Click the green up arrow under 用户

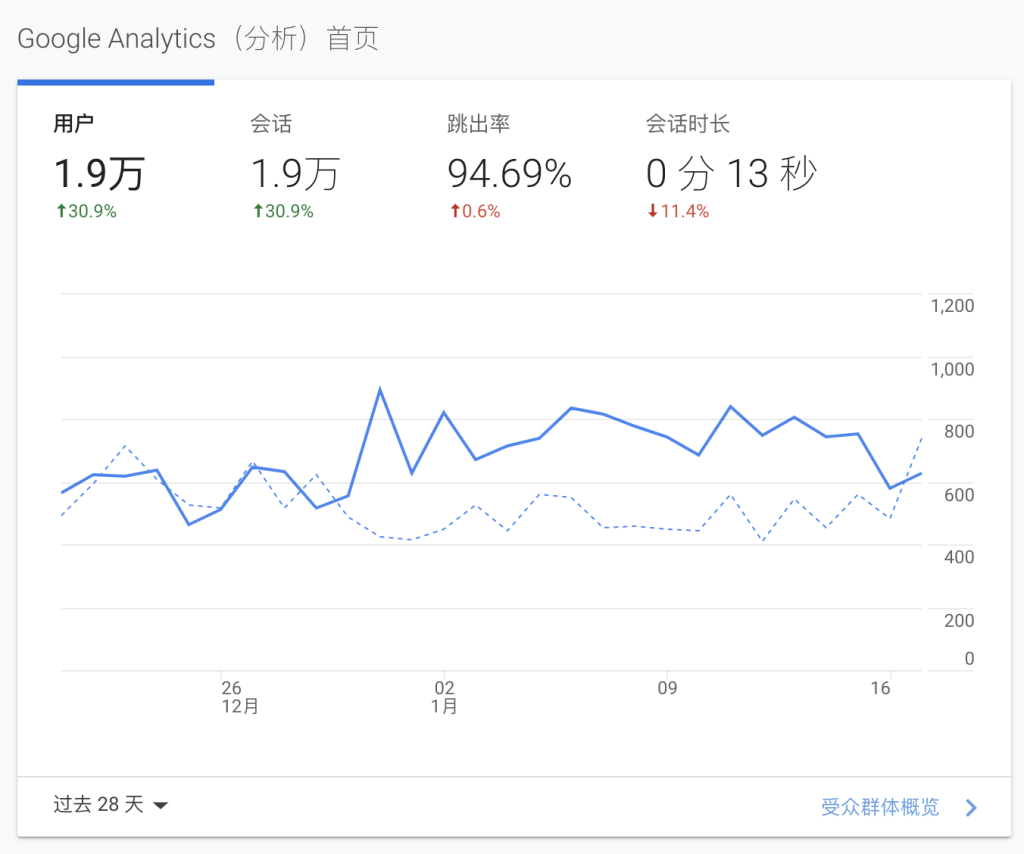60,211
